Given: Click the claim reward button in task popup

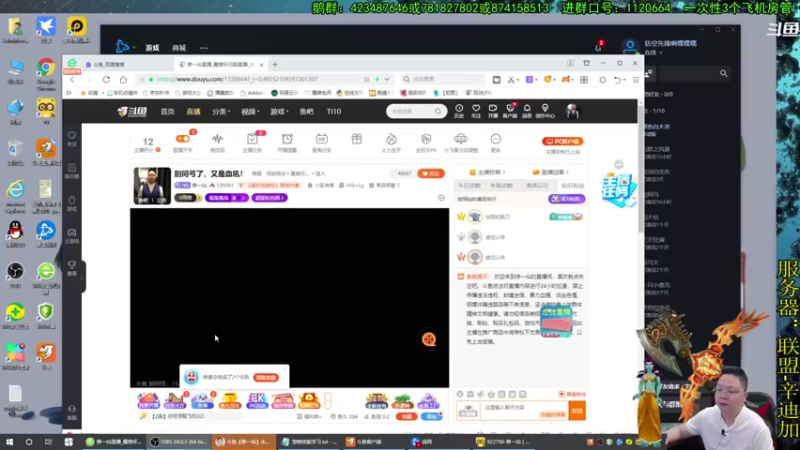Looking at the screenshot, I should (x=266, y=378).
